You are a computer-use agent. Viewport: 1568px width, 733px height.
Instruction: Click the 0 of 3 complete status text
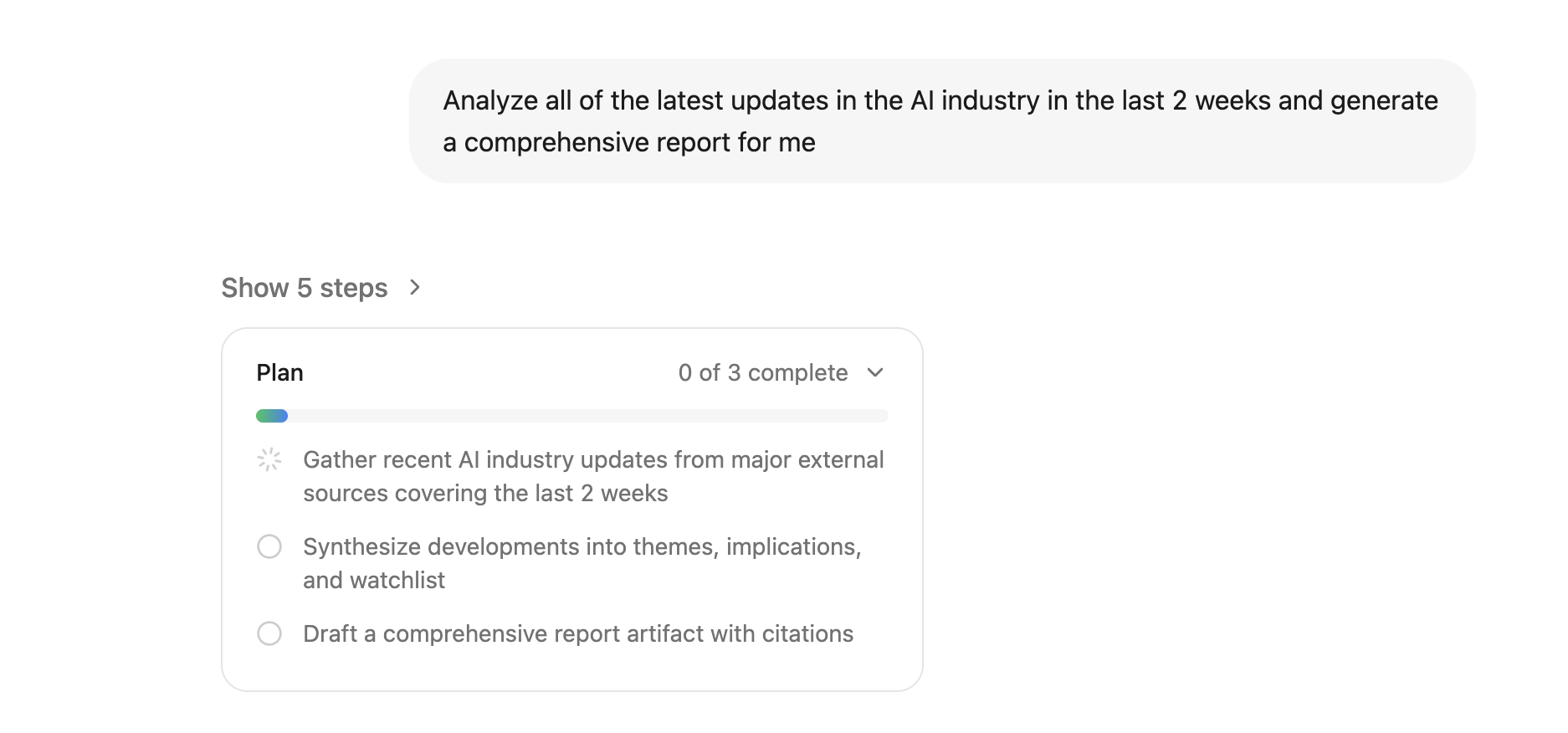[x=762, y=372]
